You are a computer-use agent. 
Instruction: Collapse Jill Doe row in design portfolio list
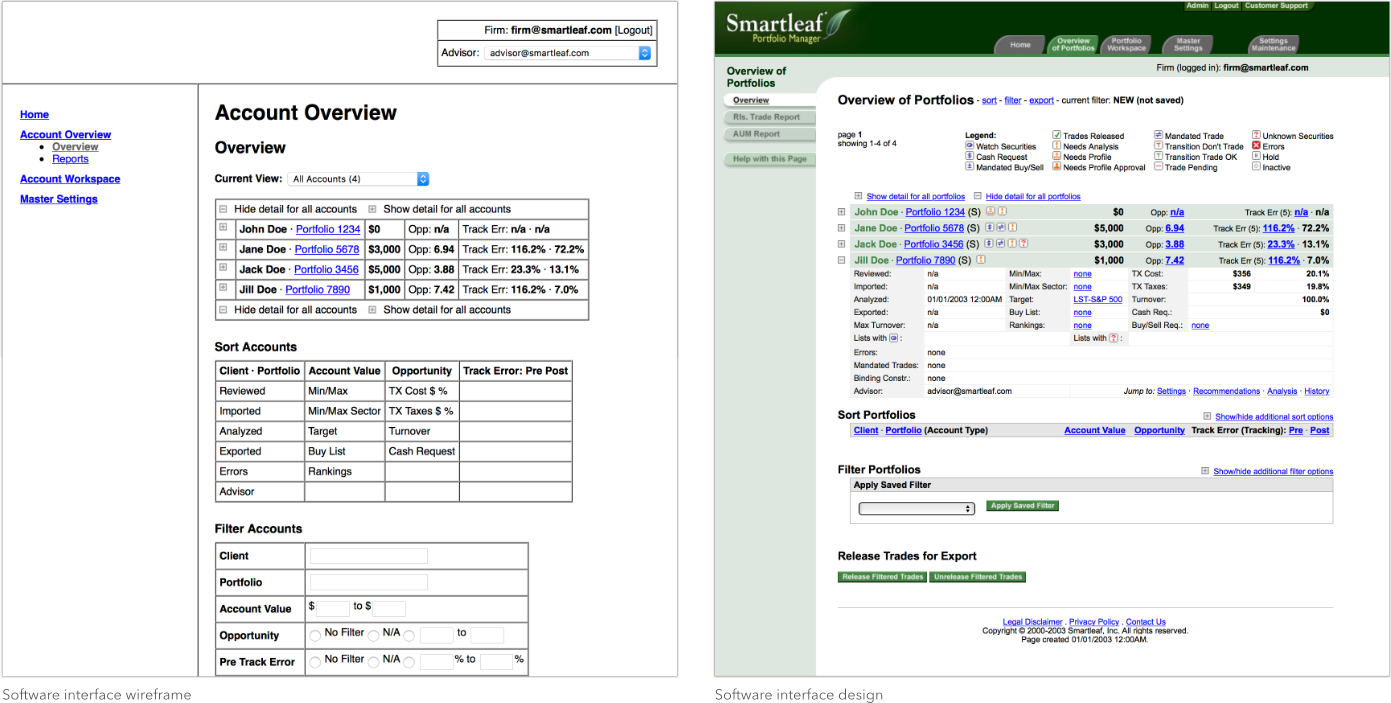[842, 260]
